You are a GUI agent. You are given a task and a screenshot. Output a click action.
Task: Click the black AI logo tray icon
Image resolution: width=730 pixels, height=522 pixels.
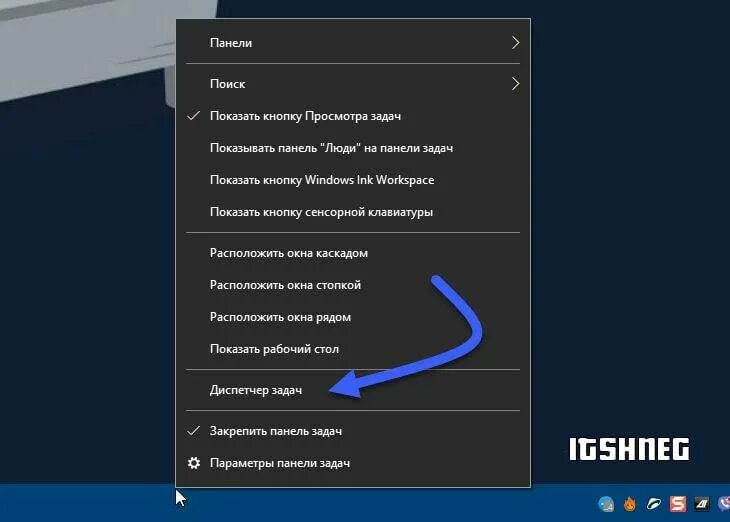(702, 503)
